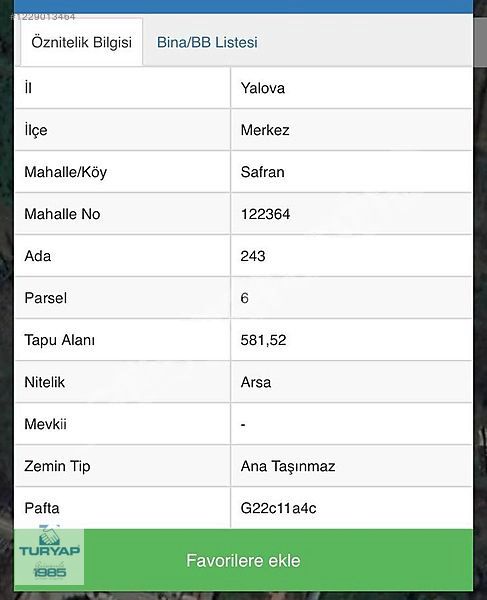Click the Mevkii row dash value
487x600 pixels.
click(x=243, y=424)
